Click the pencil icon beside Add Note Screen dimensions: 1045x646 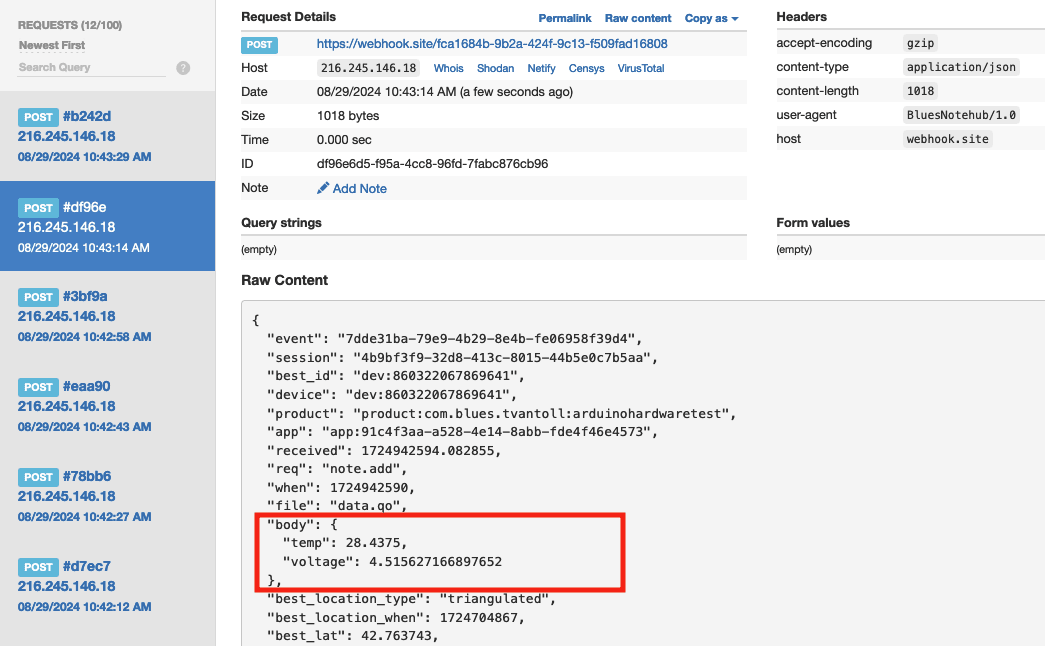[x=323, y=188]
